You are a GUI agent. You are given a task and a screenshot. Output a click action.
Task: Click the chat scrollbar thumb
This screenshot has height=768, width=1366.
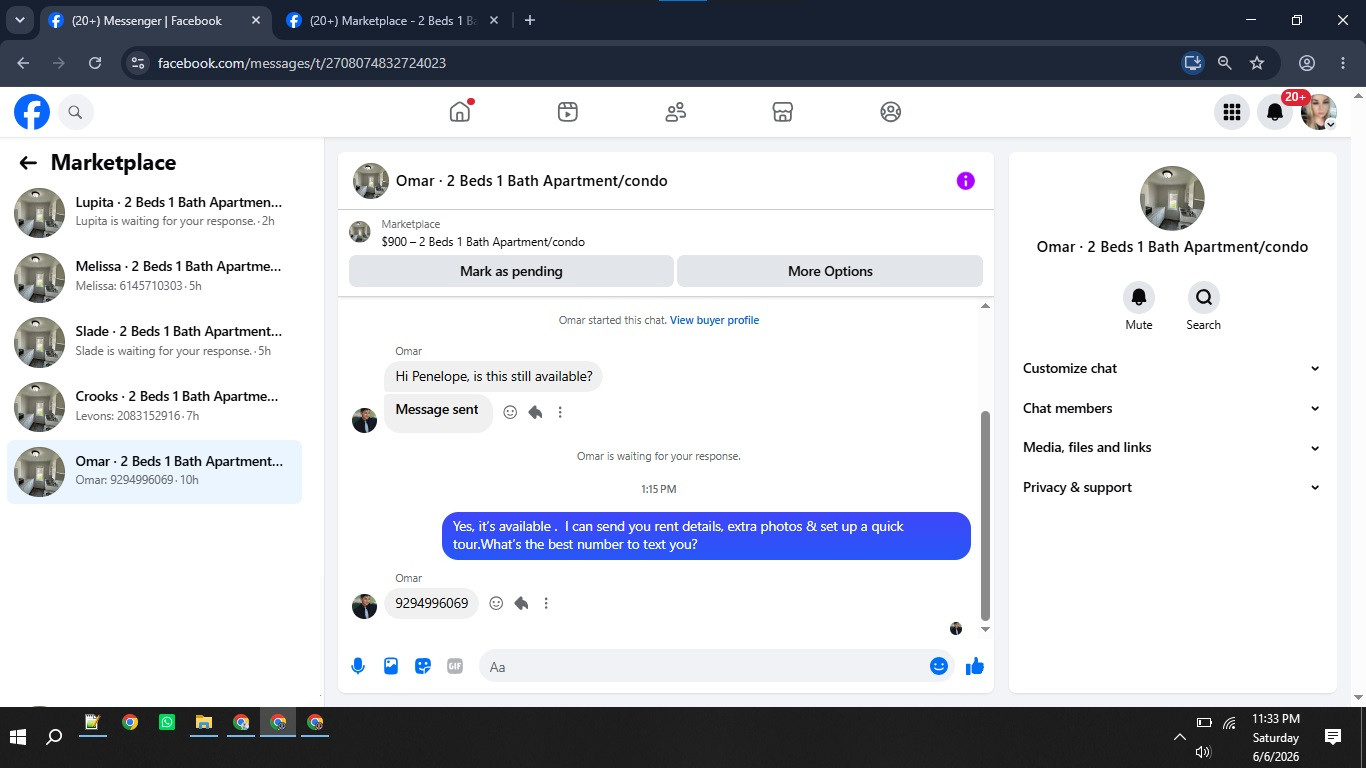(985, 515)
